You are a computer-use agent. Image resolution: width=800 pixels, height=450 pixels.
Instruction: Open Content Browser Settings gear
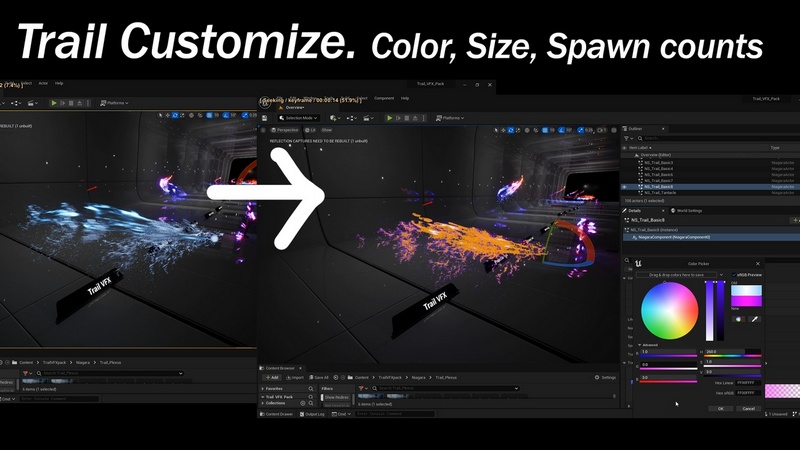coord(597,377)
